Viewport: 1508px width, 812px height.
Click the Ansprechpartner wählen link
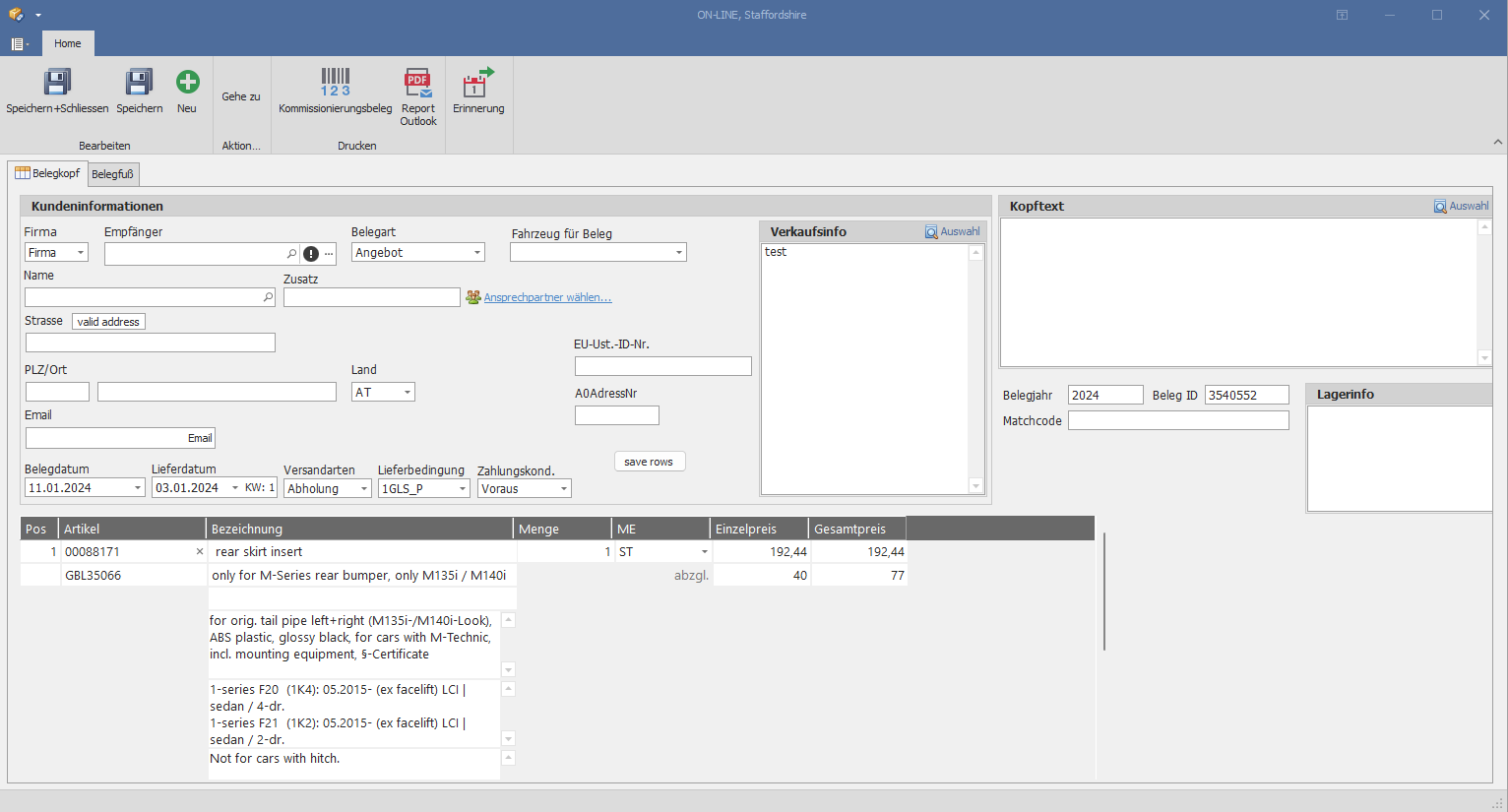547,297
